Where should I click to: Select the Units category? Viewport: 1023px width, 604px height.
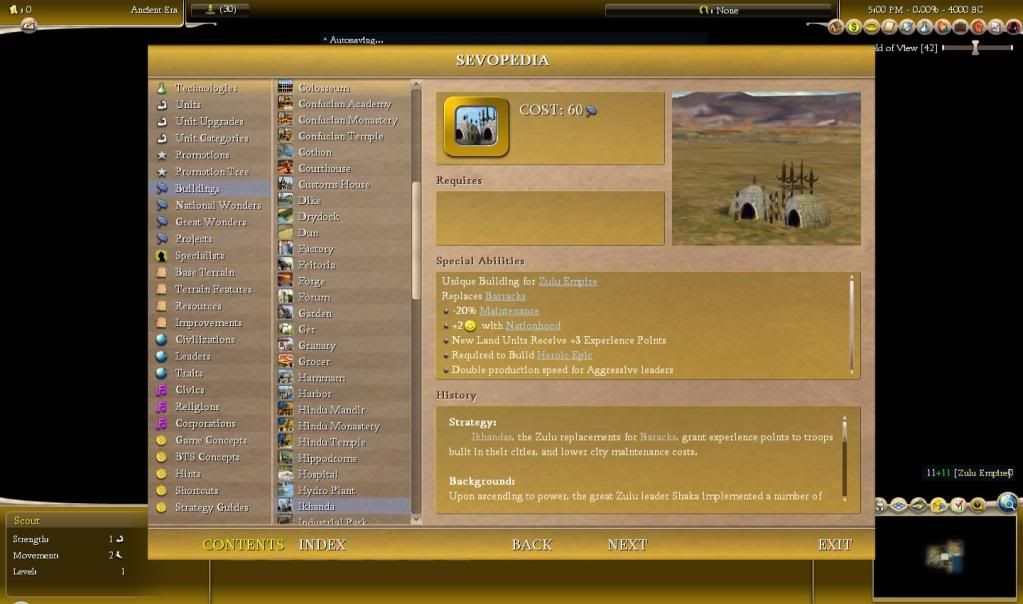(187, 104)
